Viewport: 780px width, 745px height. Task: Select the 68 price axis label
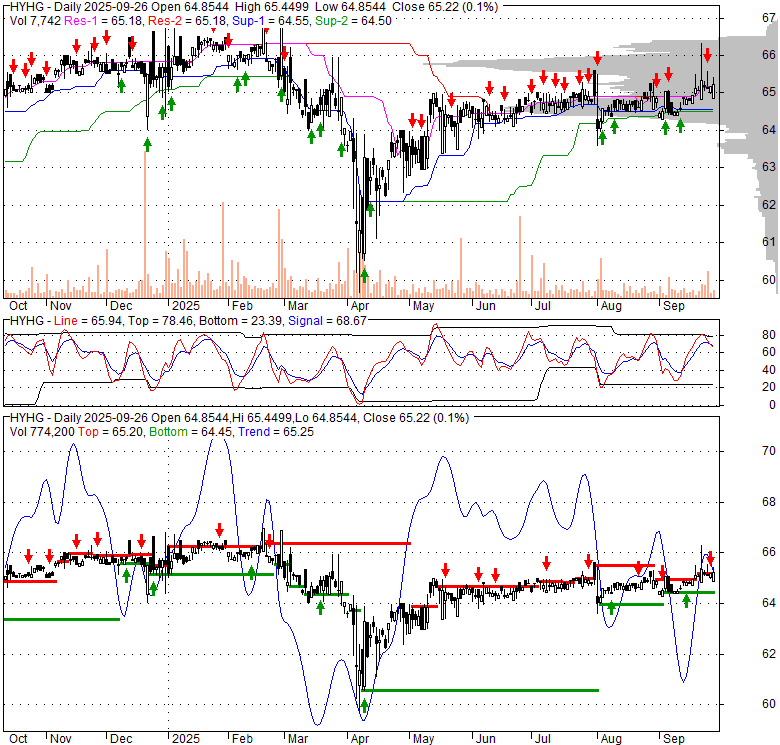click(x=769, y=501)
